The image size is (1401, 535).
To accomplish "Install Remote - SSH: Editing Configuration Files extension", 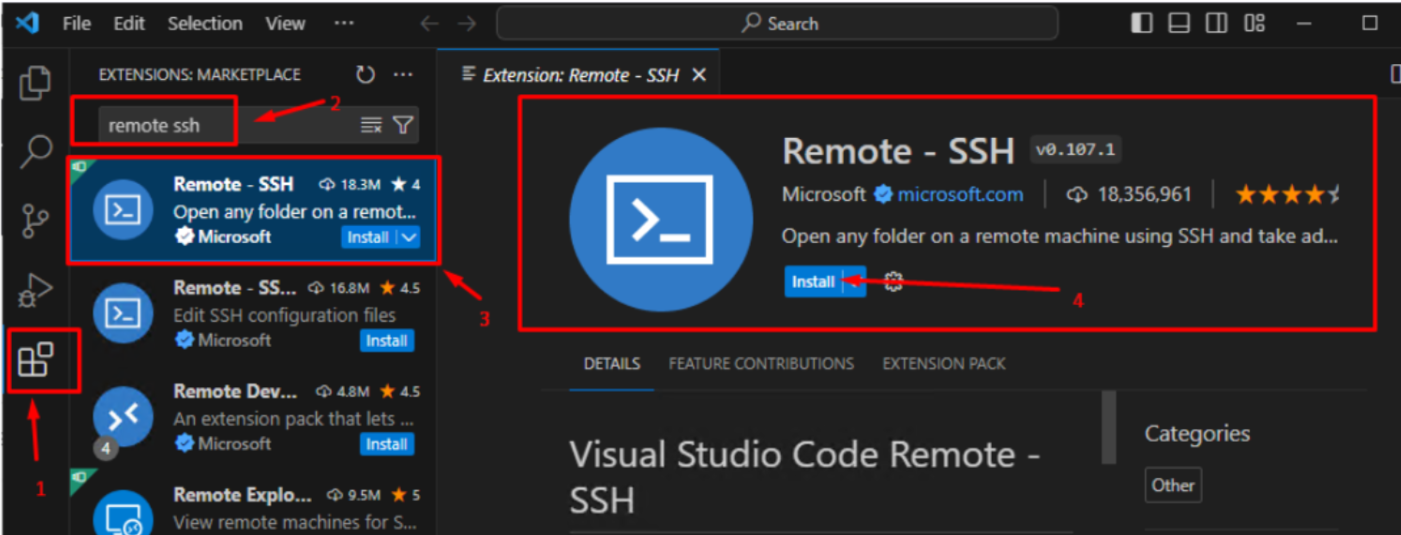I will coord(386,341).
